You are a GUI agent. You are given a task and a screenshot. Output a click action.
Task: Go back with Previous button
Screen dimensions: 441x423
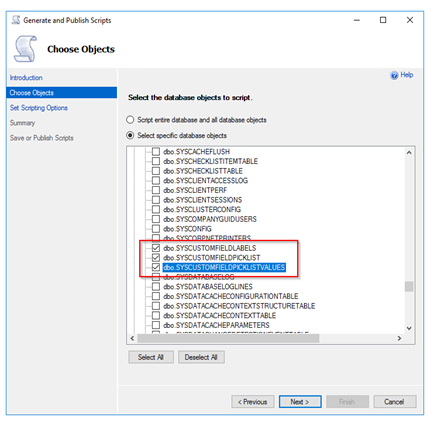tap(253, 402)
